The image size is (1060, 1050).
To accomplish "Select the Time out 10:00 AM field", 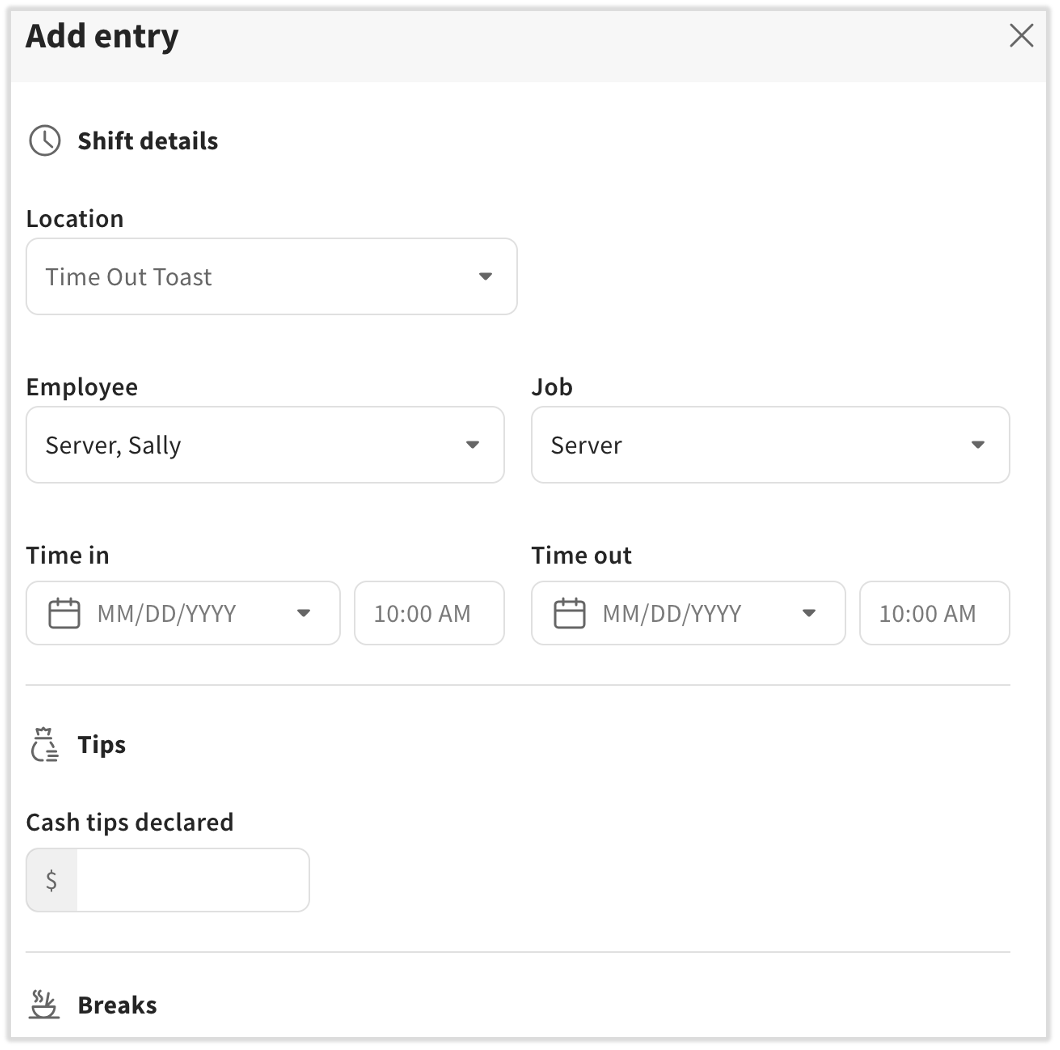I will 934,613.
